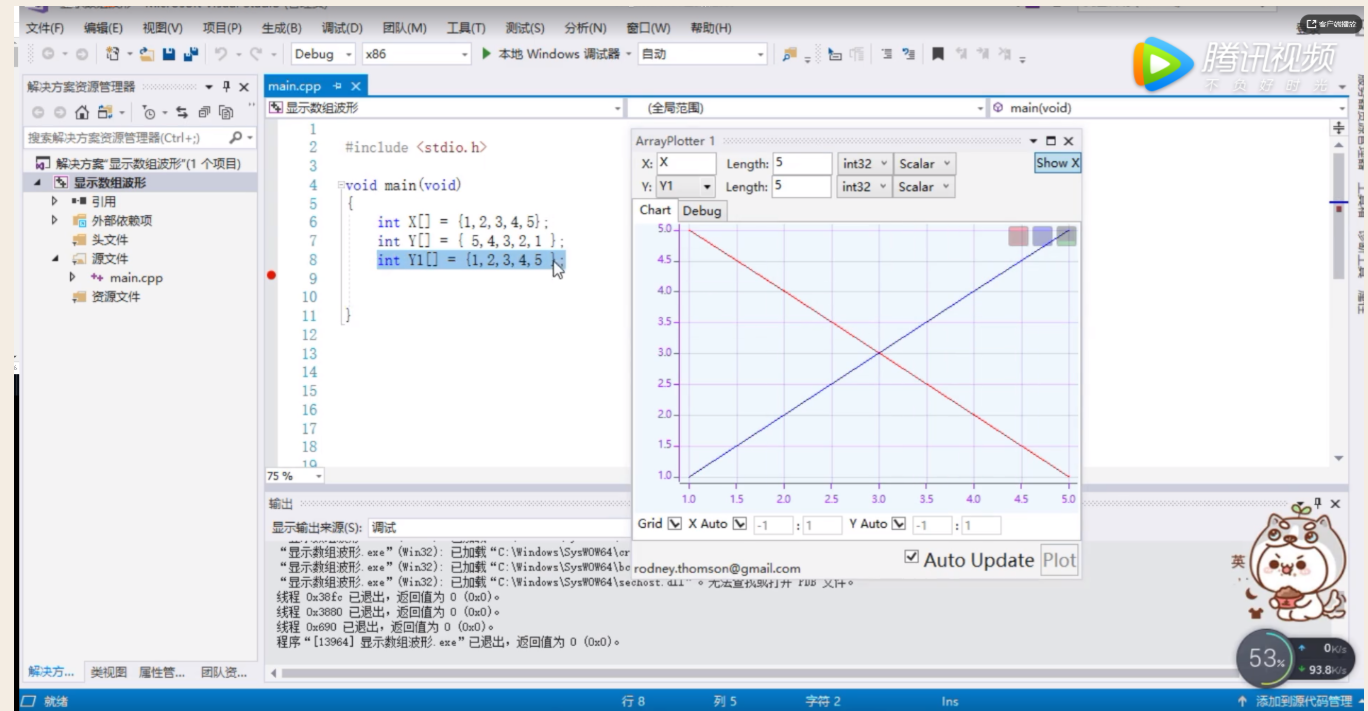The width and height of the screenshot is (1368, 711).
Task: Toggle the X Auto checkbox
Action: click(740, 523)
